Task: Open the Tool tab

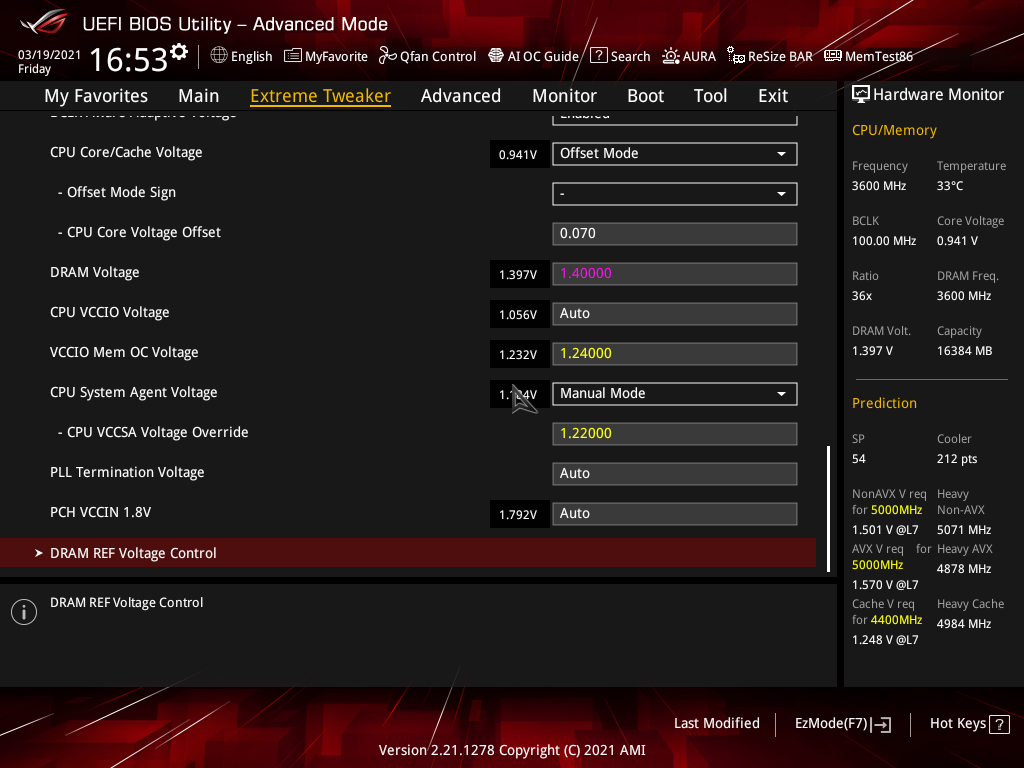Action: click(x=711, y=96)
